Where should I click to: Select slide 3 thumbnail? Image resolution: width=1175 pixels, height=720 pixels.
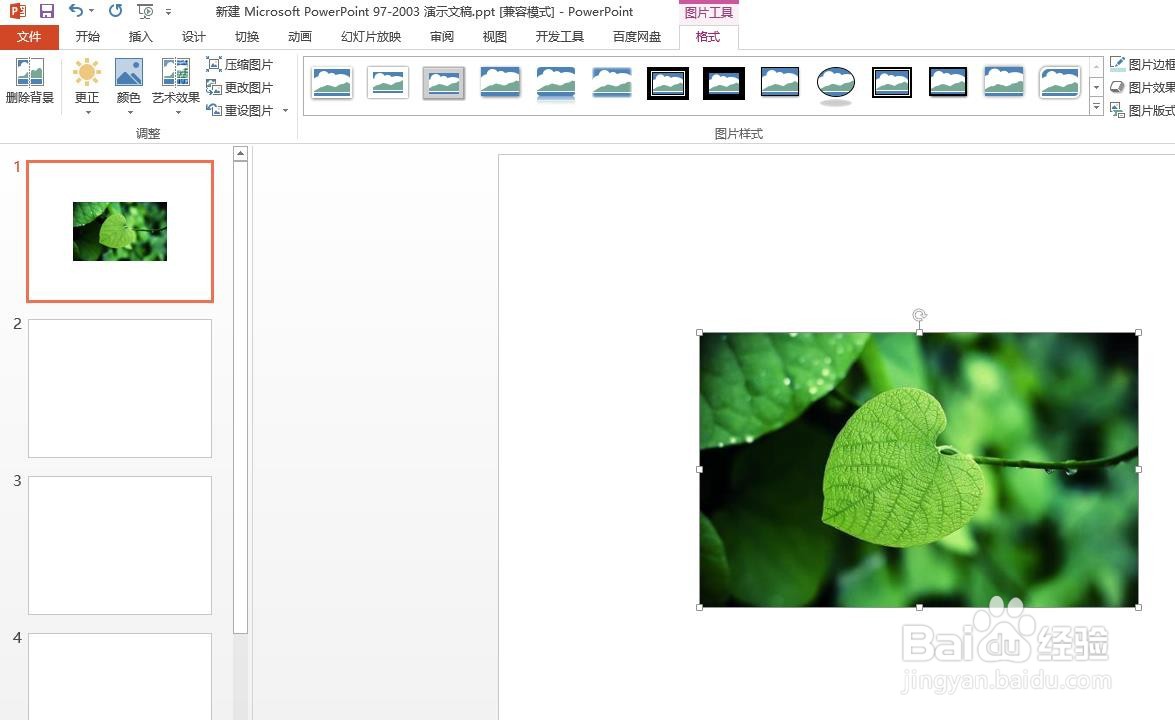click(120, 545)
